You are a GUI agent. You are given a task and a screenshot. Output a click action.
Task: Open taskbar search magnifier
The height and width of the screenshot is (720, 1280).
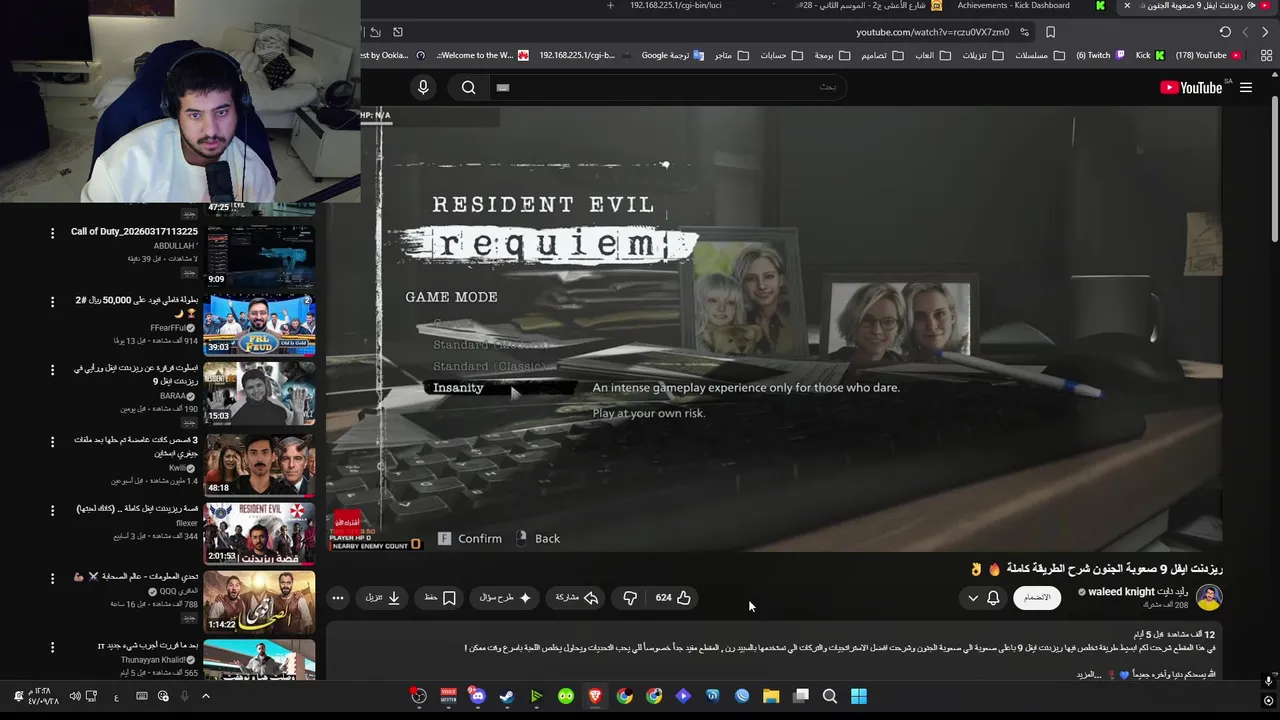[830, 696]
